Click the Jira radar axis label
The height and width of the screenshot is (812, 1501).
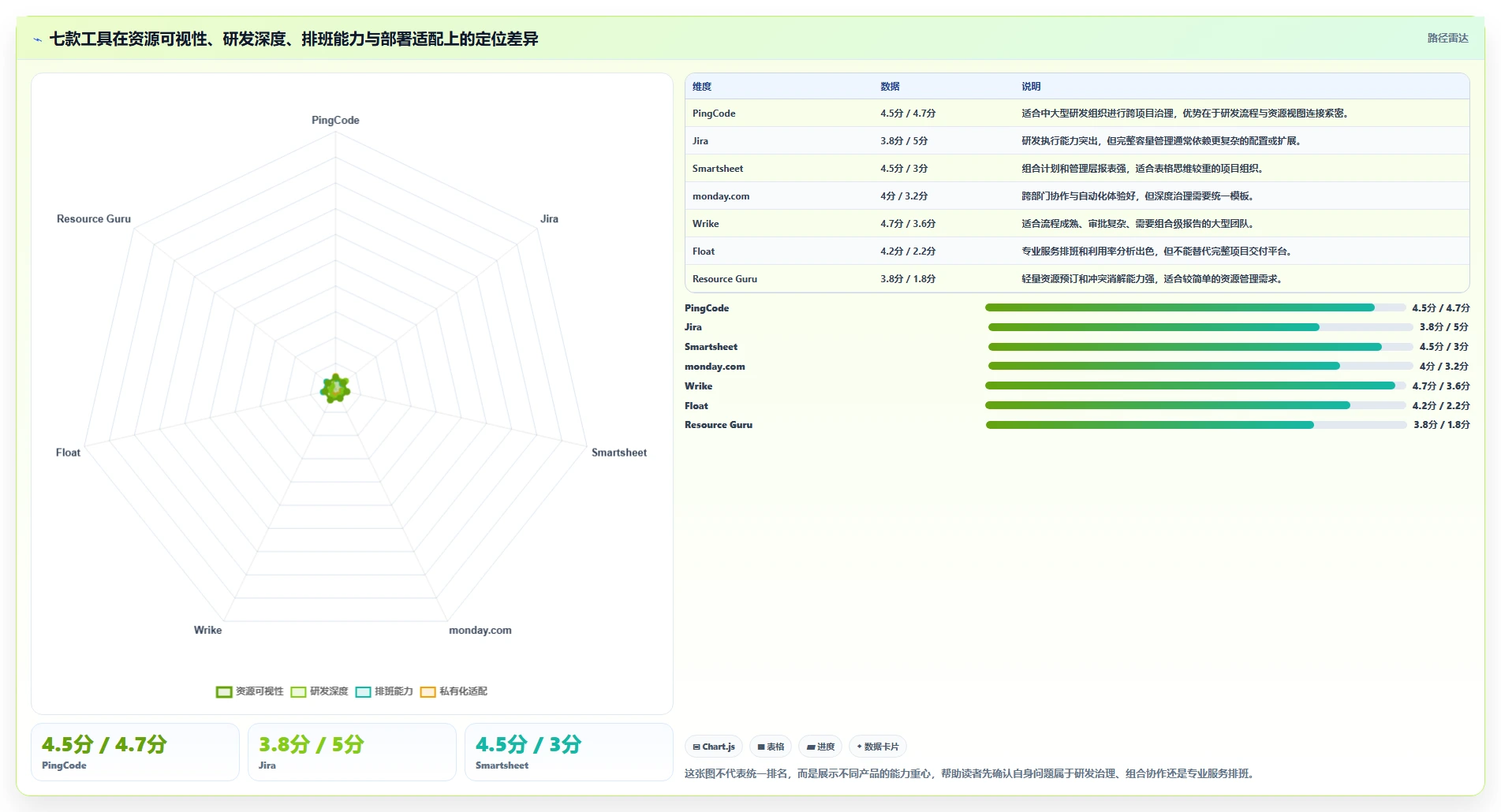pos(549,219)
